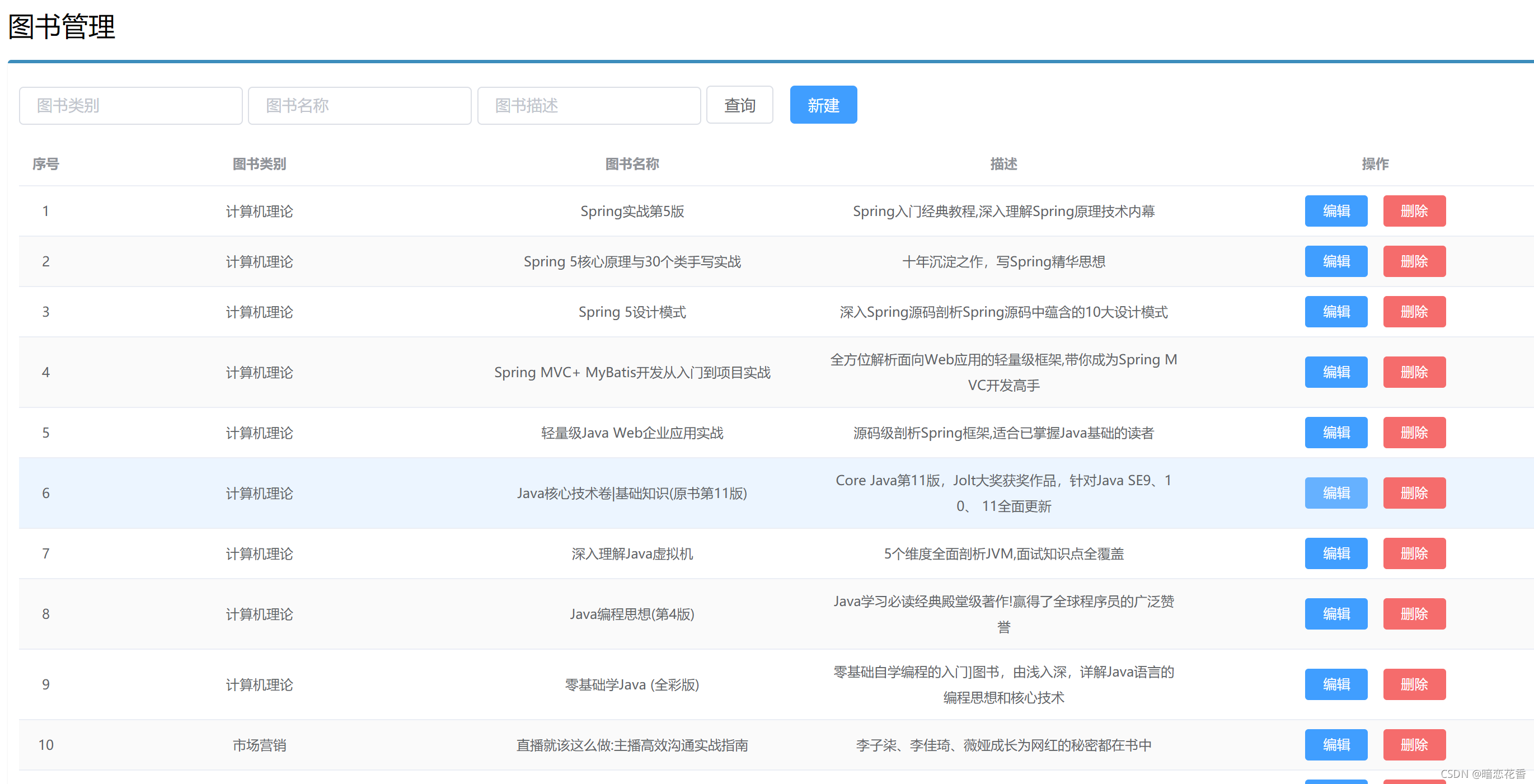Image resolution: width=1534 pixels, height=784 pixels.
Task: Delete row 10 市场营销 book
Action: pos(1414,745)
